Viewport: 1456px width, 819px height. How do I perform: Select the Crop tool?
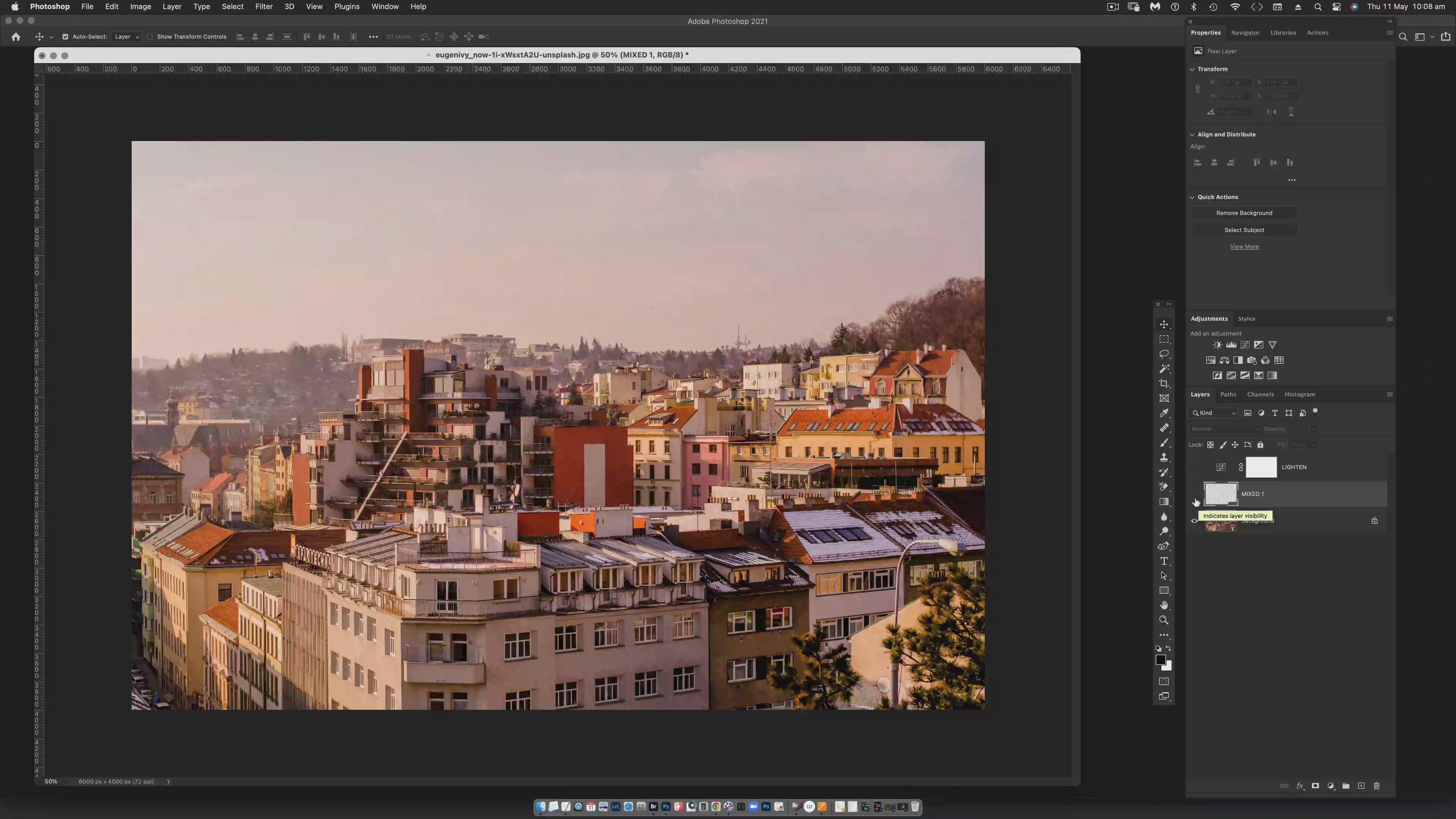1164,384
